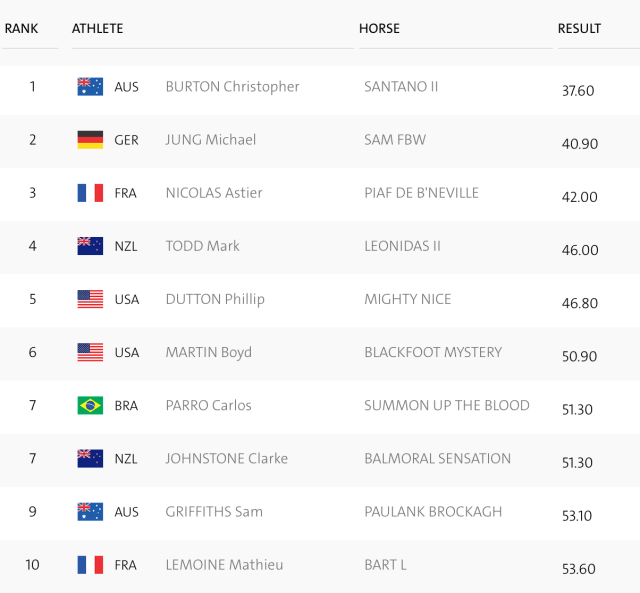
Task: Click the Brazilian flag next to PARRO Carlos
Action: (x=90, y=405)
